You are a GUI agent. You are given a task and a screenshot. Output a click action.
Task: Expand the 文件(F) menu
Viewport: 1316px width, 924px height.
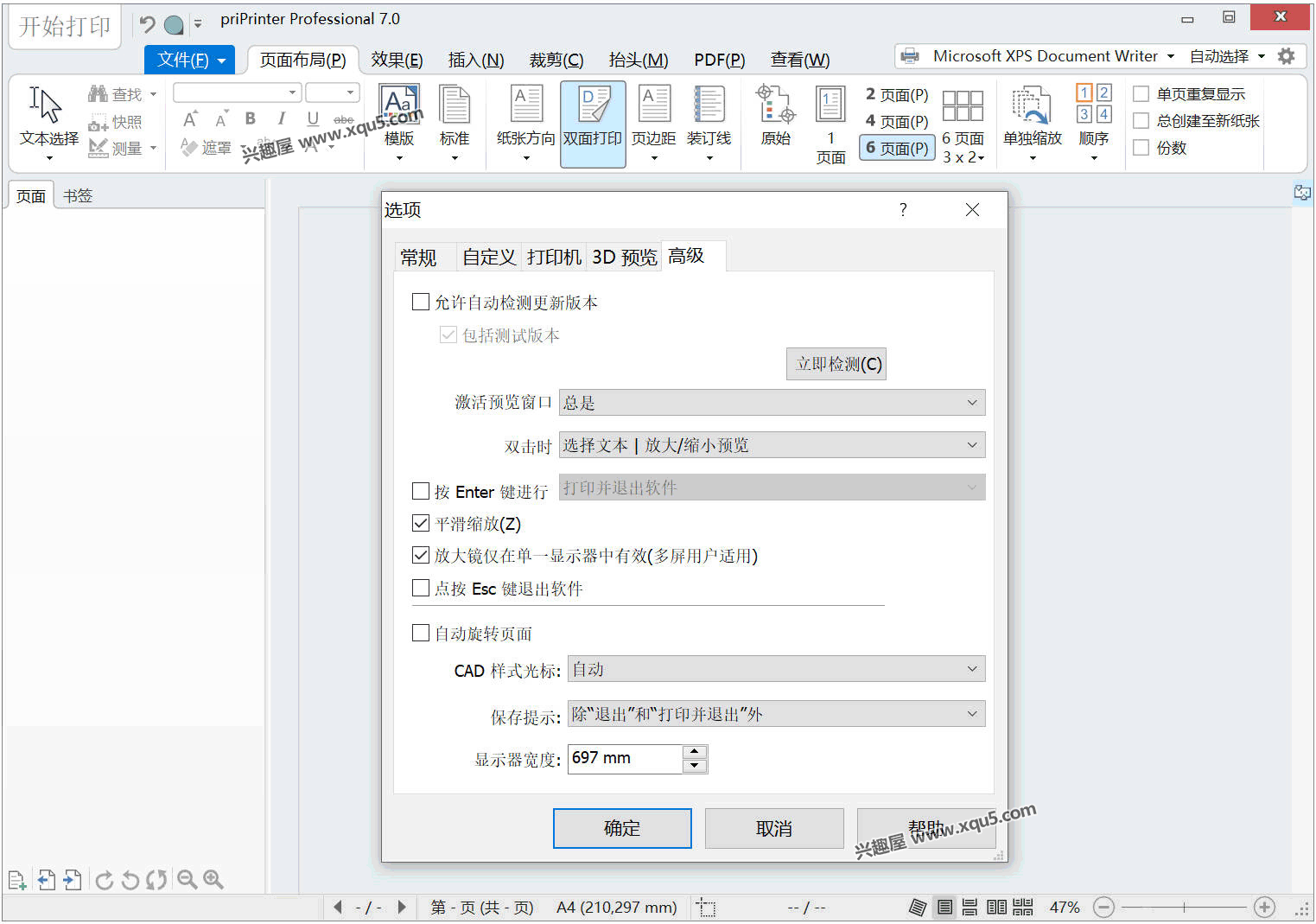190,60
